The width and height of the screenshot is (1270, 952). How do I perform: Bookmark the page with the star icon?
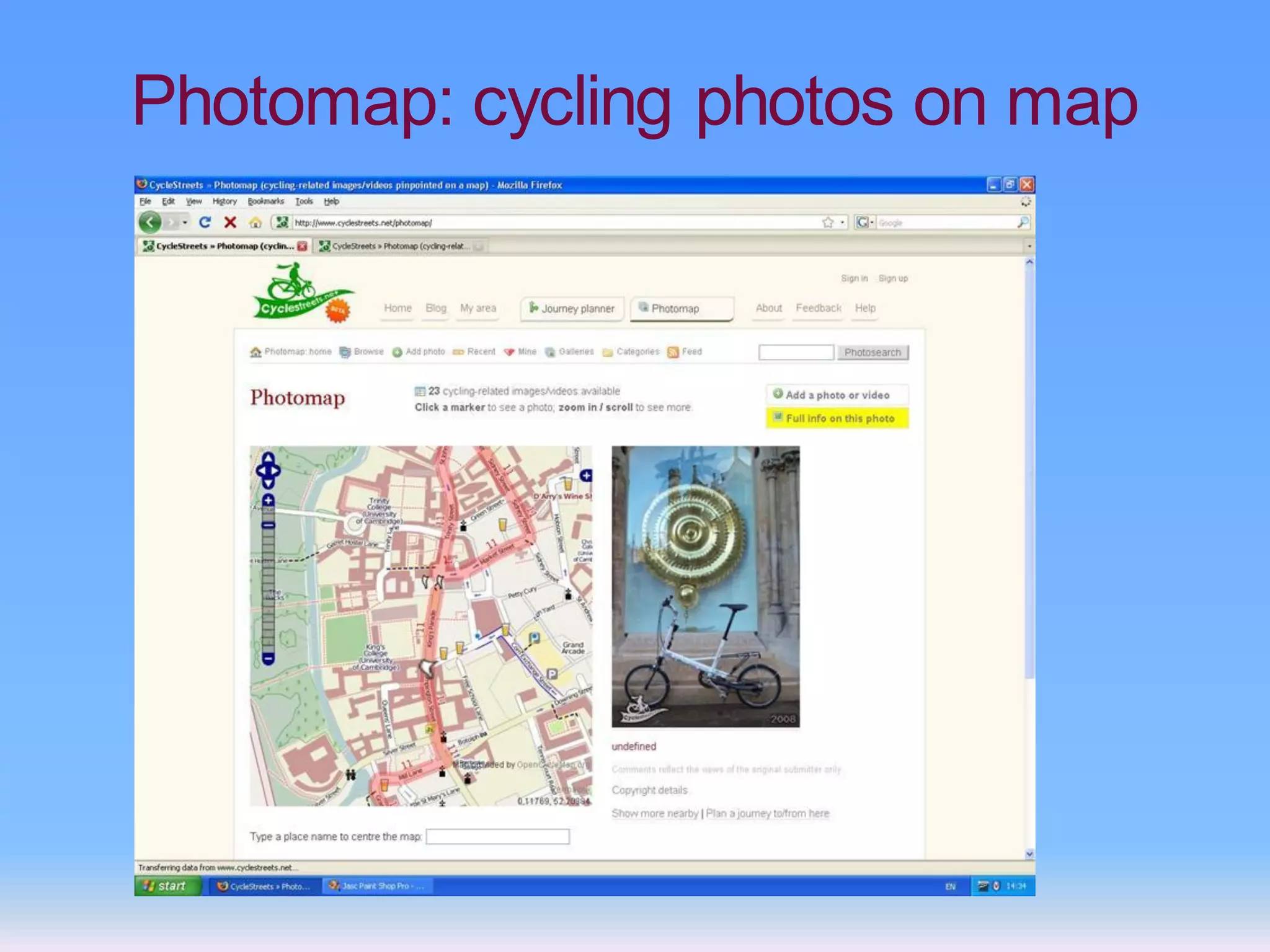(828, 223)
